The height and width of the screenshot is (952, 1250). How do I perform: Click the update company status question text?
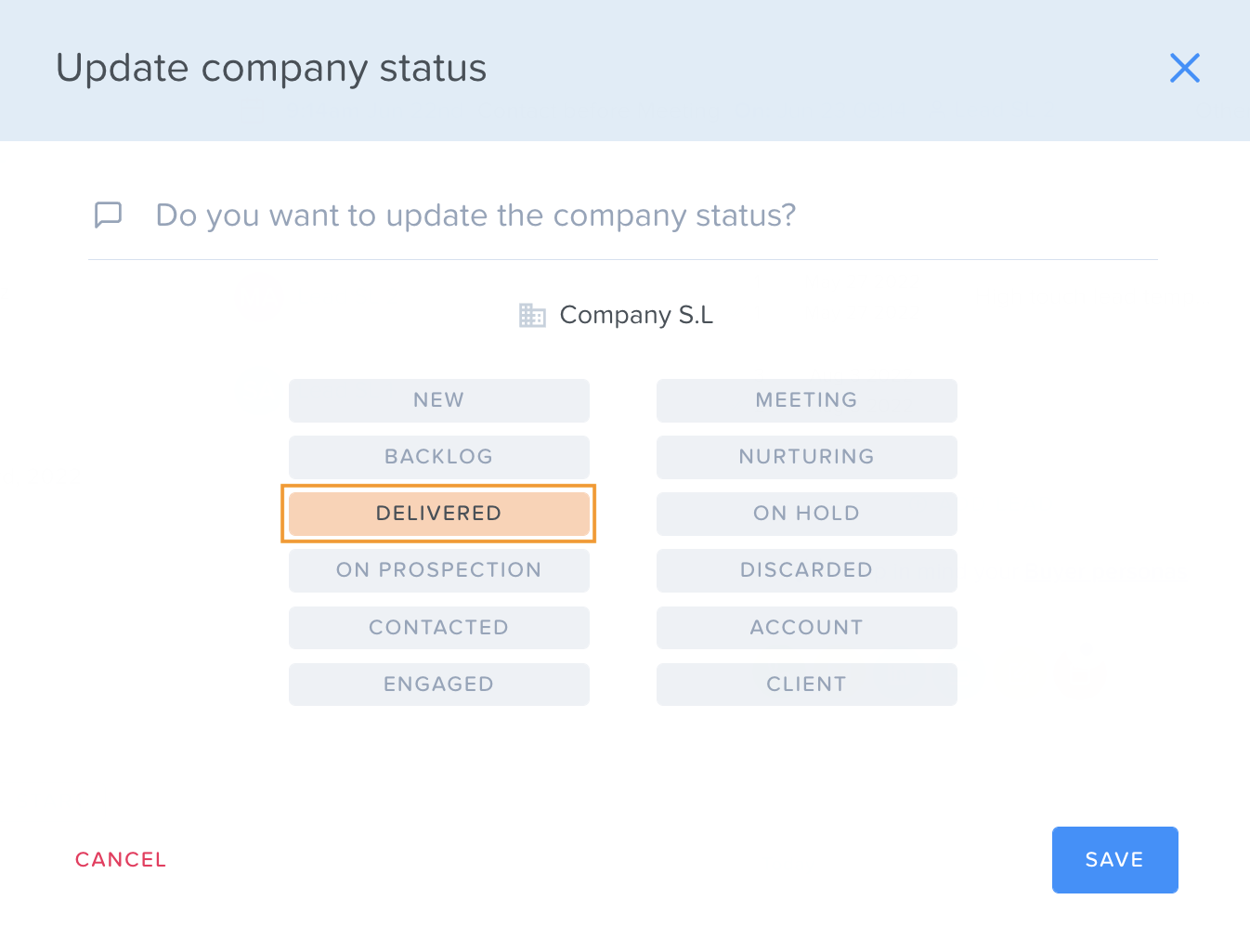475,215
